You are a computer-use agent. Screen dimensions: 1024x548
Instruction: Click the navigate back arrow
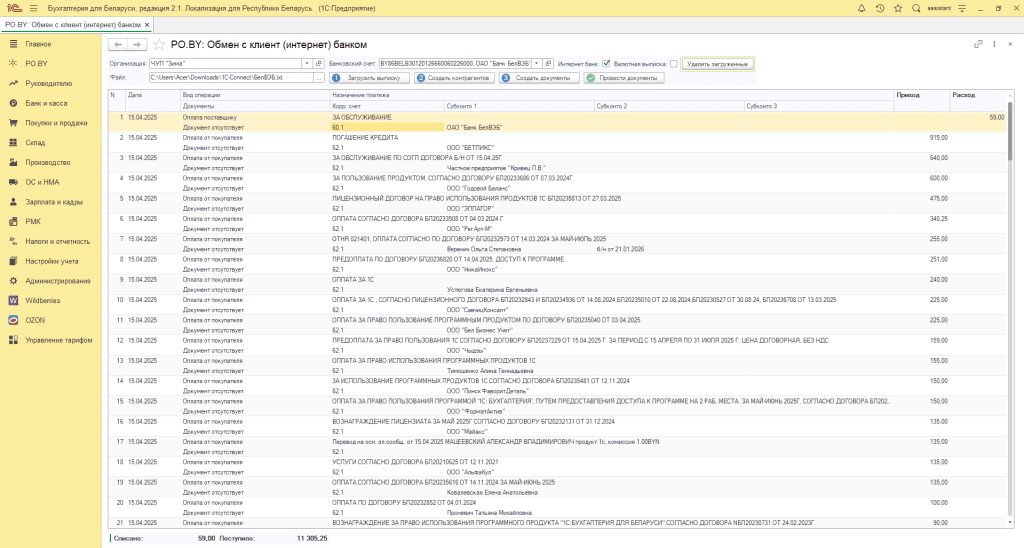point(116,45)
